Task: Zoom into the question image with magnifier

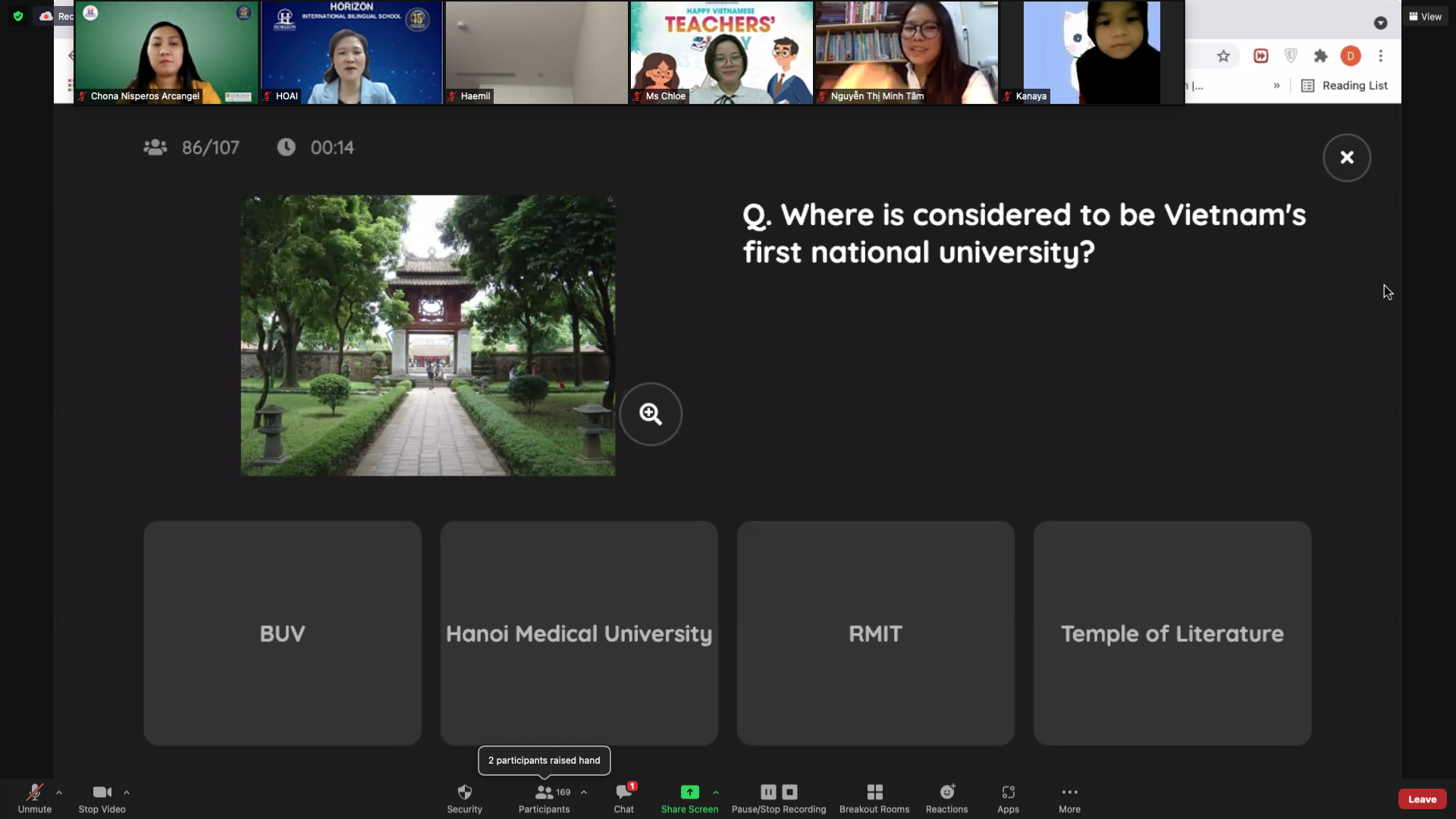Action: tap(651, 414)
